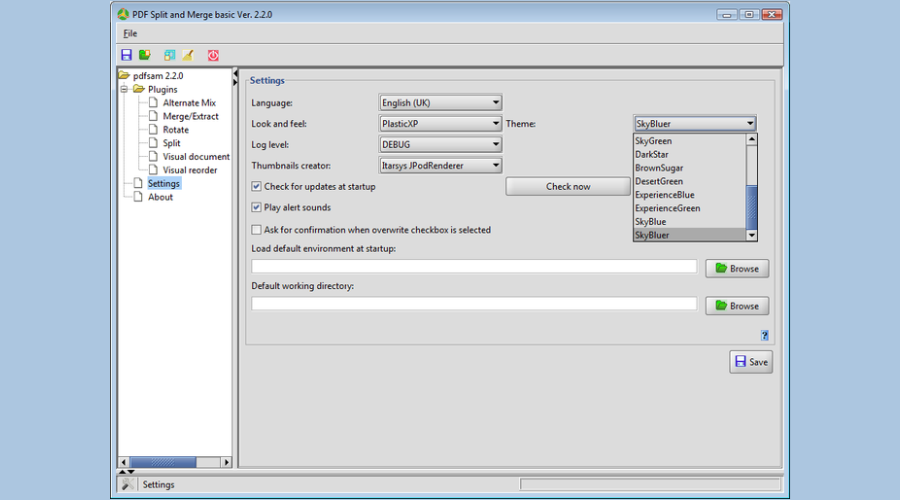900x500 pixels.
Task: Open the Thumbnails creator dropdown
Action: coord(440,165)
